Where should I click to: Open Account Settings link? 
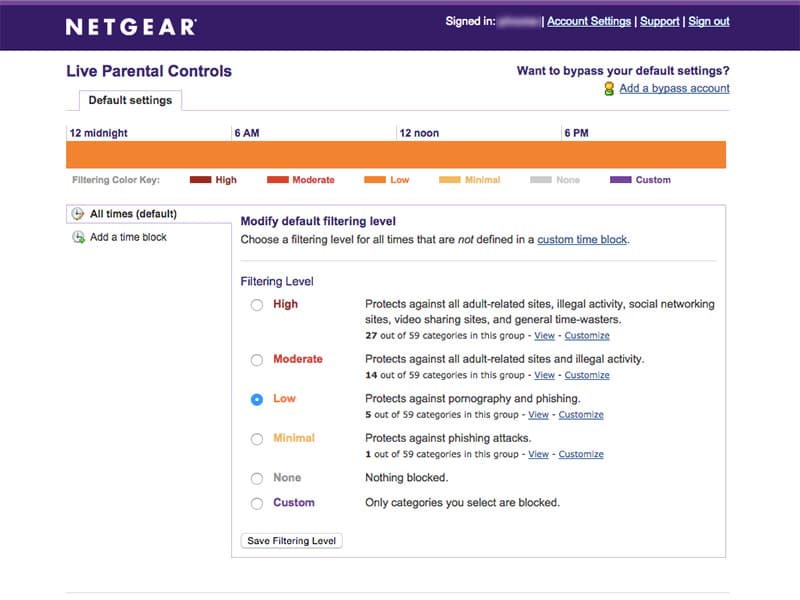pyautogui.click(x=589, y=21)
